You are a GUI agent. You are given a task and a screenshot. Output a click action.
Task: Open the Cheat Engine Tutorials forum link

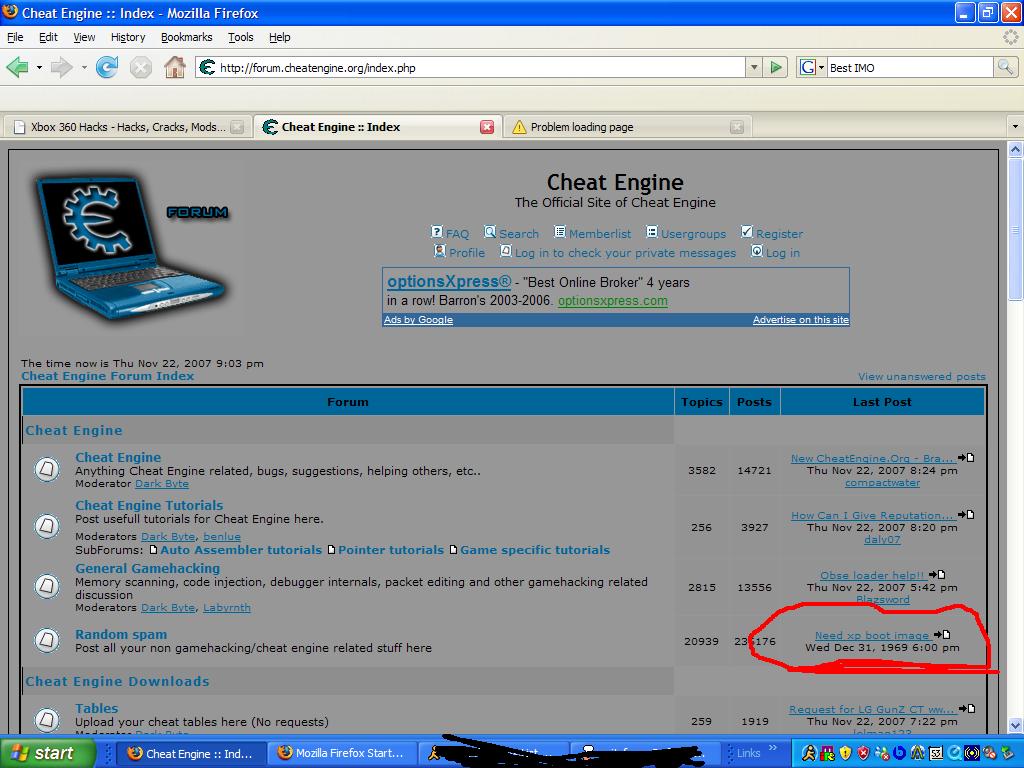pyautogui.click(x=149, y=505)
